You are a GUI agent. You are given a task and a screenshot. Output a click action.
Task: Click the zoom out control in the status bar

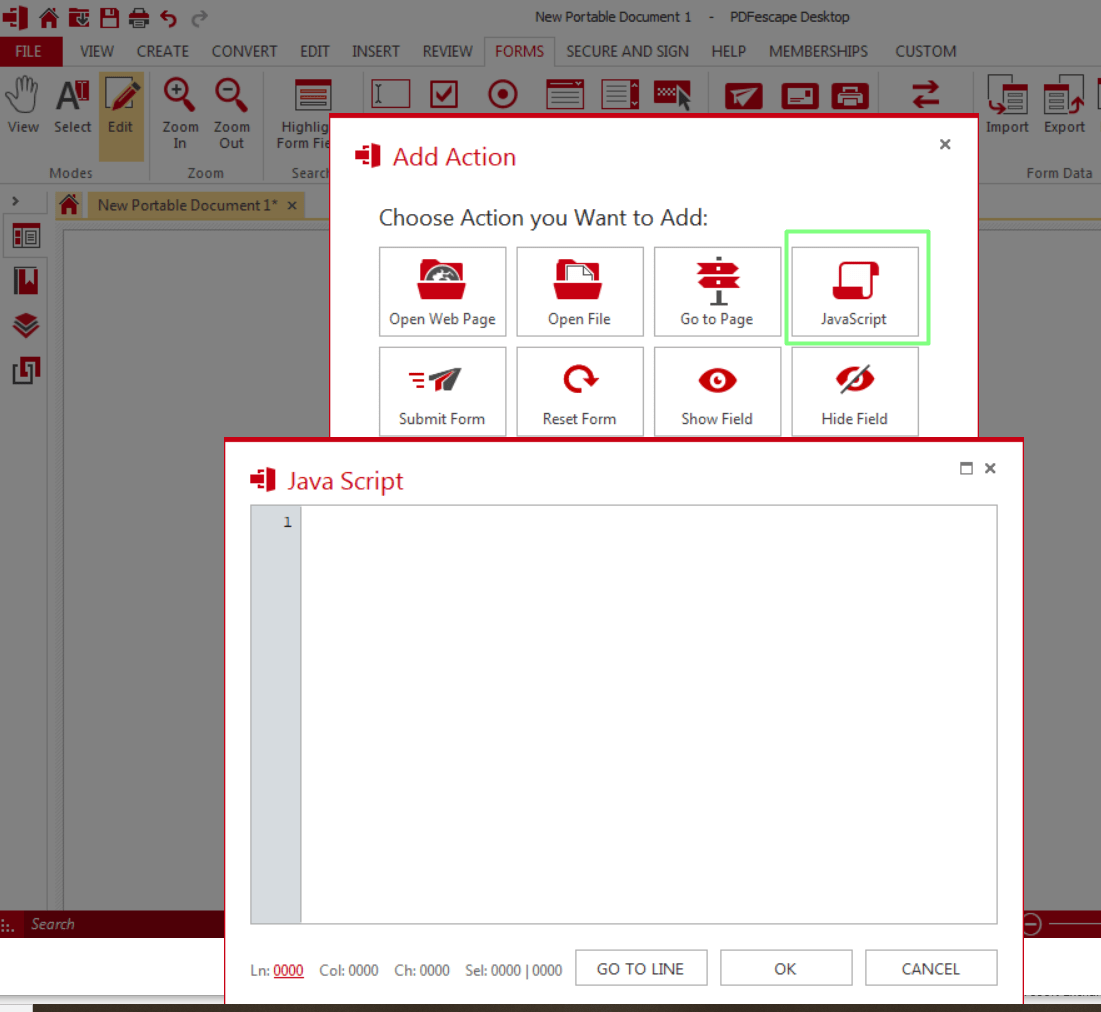click(x=1030, y=924)
